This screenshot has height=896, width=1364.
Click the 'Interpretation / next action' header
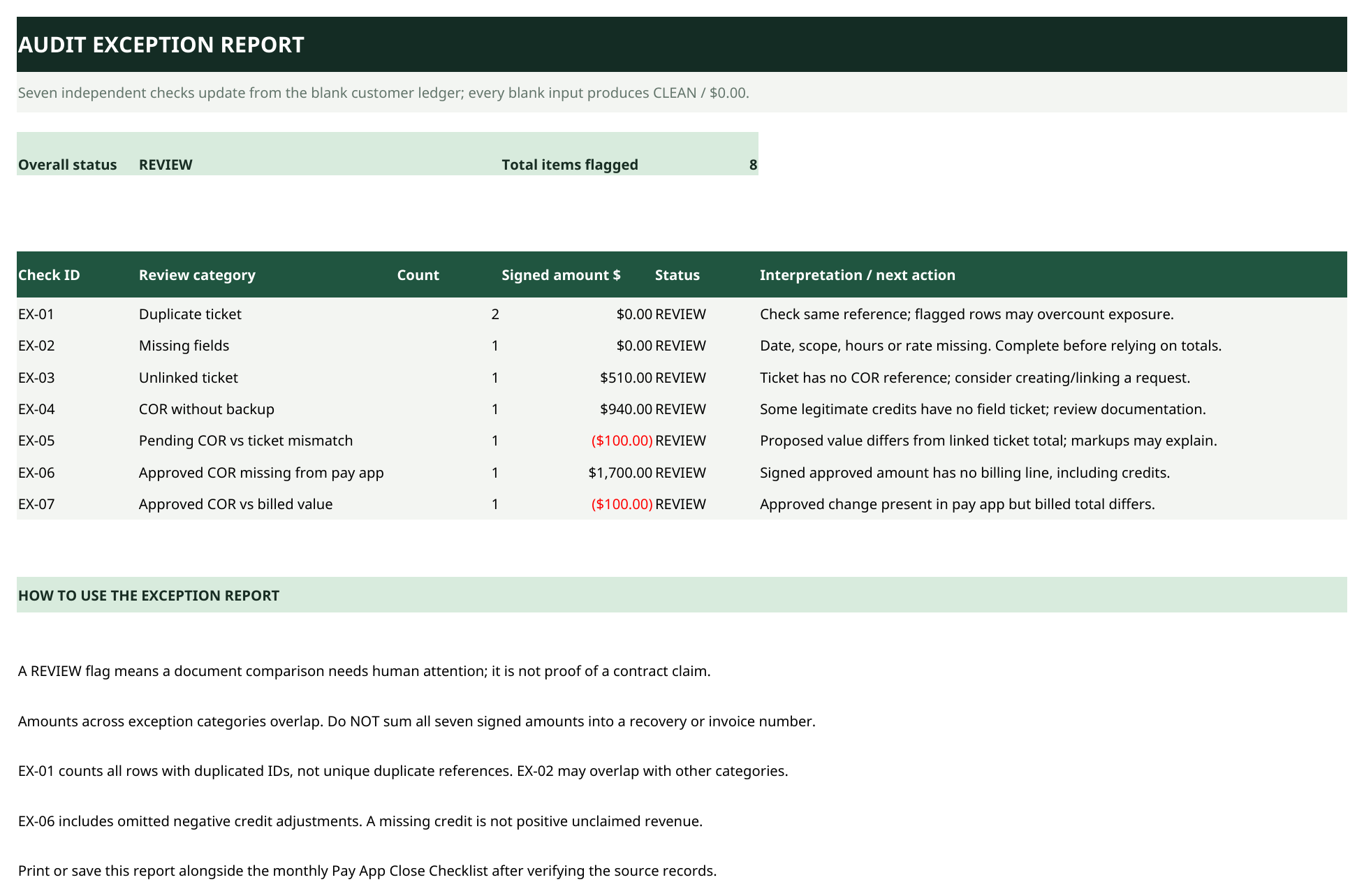[858, 275]
